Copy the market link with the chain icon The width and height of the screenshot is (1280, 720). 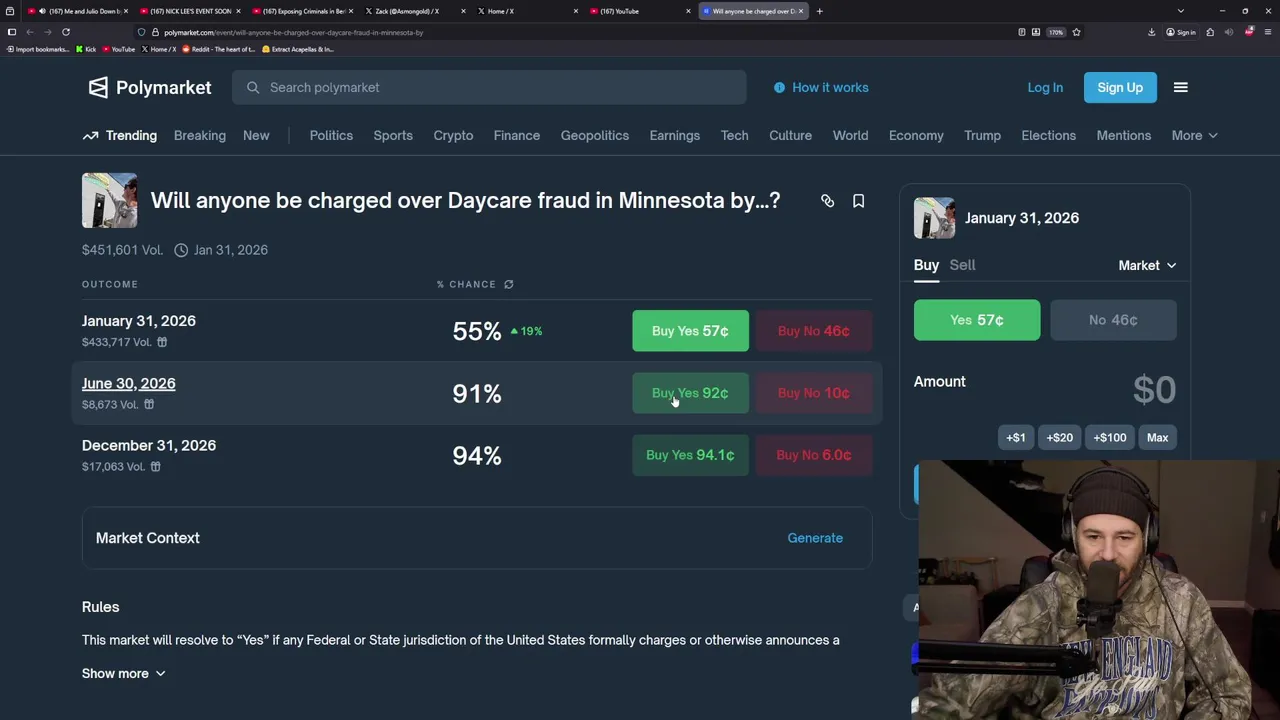[x=827, y=201]
